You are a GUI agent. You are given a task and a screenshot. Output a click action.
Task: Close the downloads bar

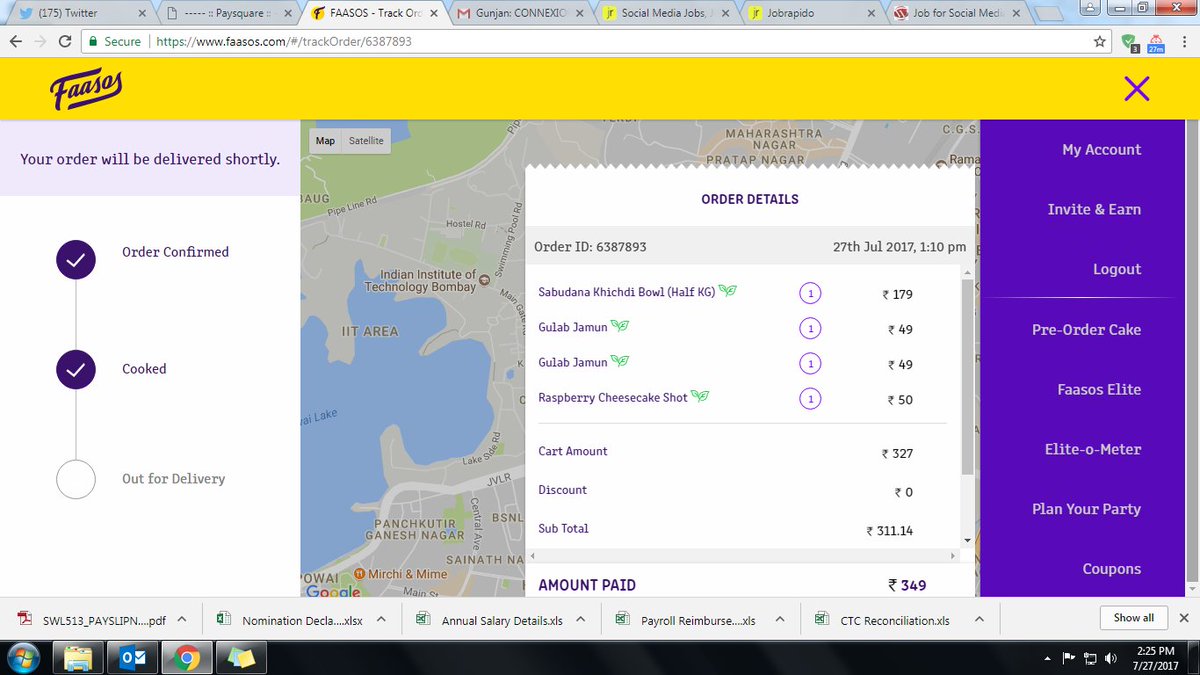tap(1184, 618)
